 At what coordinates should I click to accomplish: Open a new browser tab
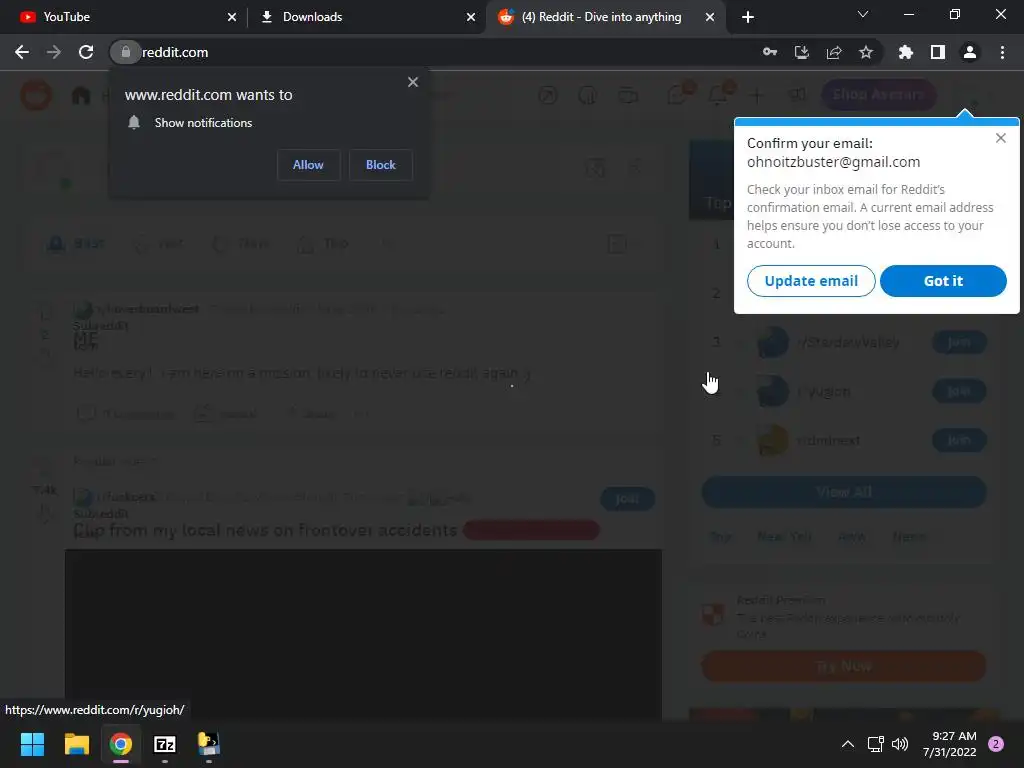(x=748, y=17)
